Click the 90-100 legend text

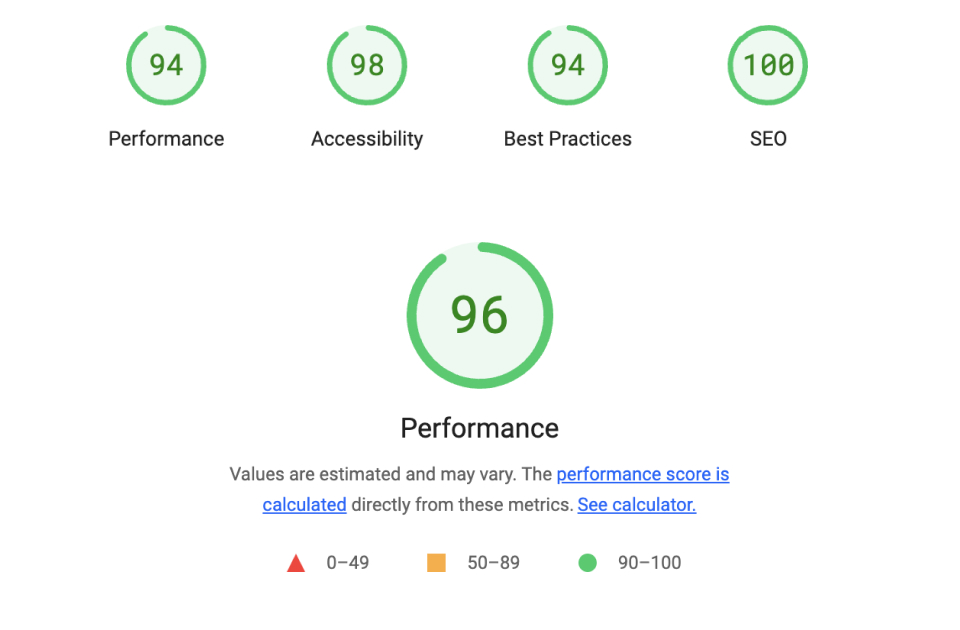point(648,562)
